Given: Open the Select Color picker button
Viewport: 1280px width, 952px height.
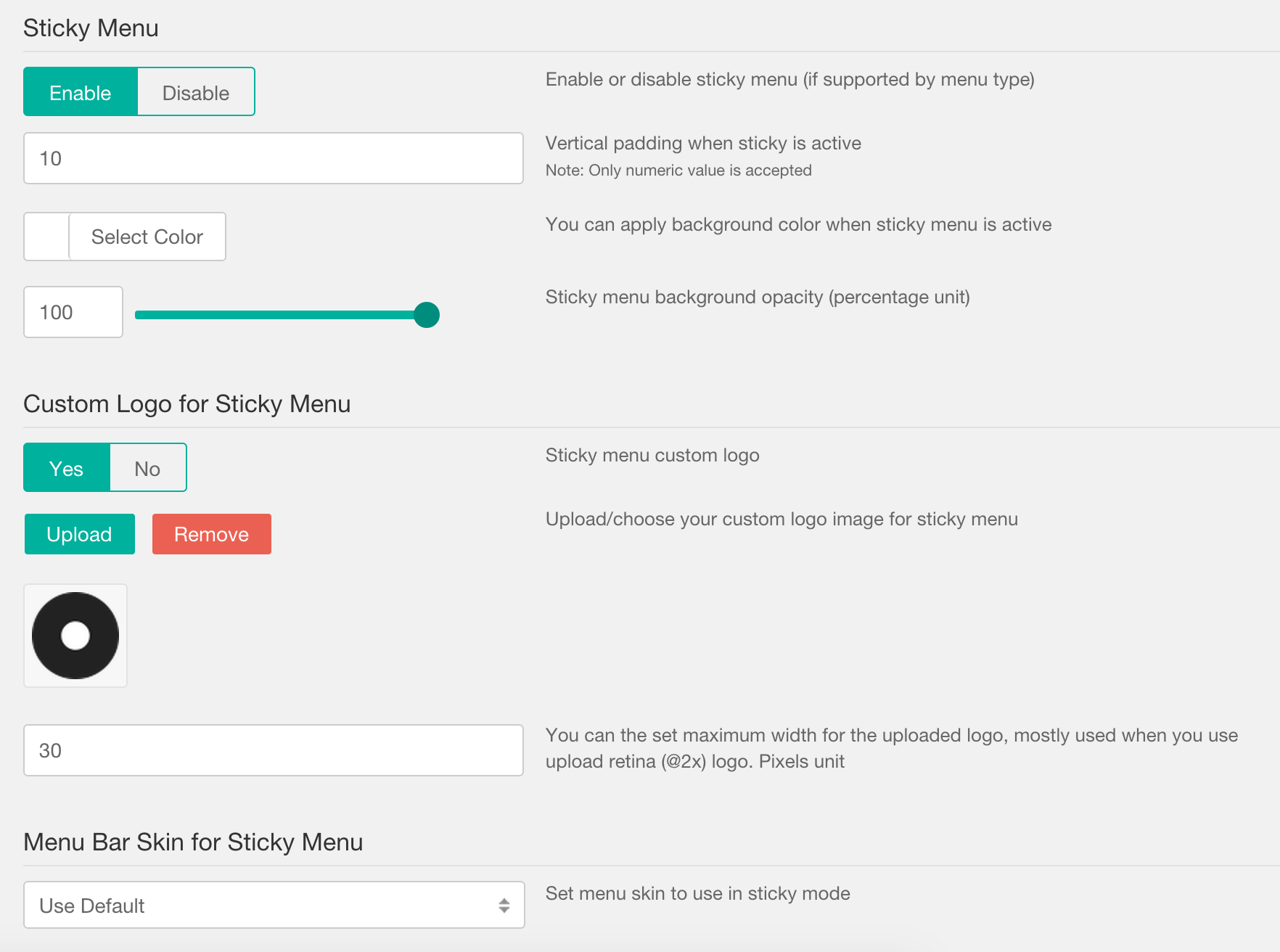Looking at the screenshot, I should tap(147, 237).
